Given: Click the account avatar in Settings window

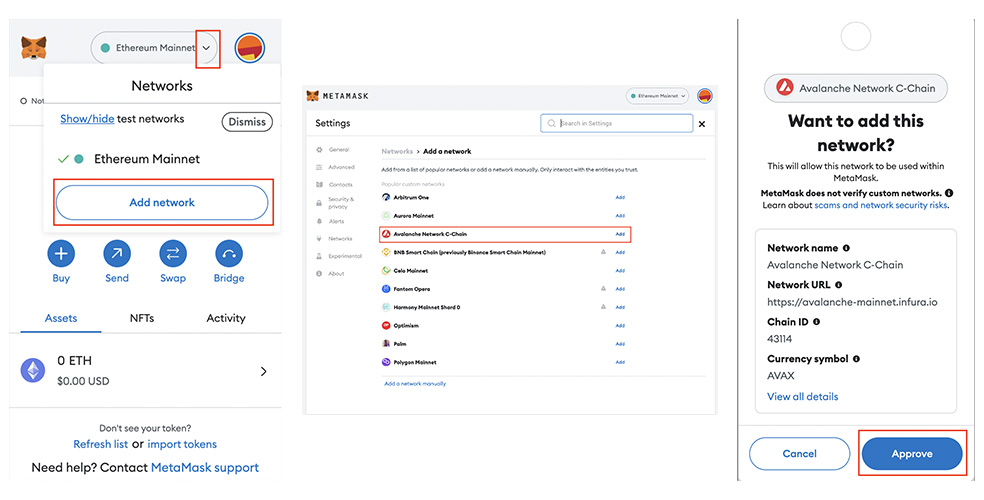Looking at the screenshot, I should click(x=705, y=96).
